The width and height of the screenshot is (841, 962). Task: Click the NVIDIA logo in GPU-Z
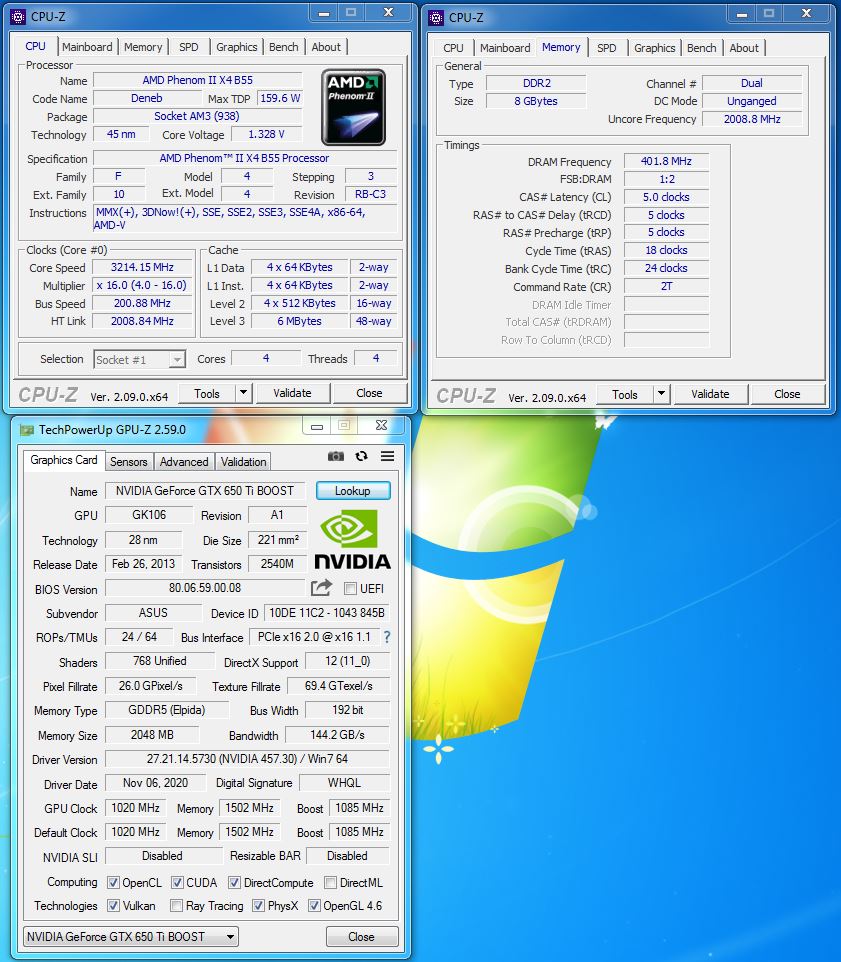click(352, 540)
